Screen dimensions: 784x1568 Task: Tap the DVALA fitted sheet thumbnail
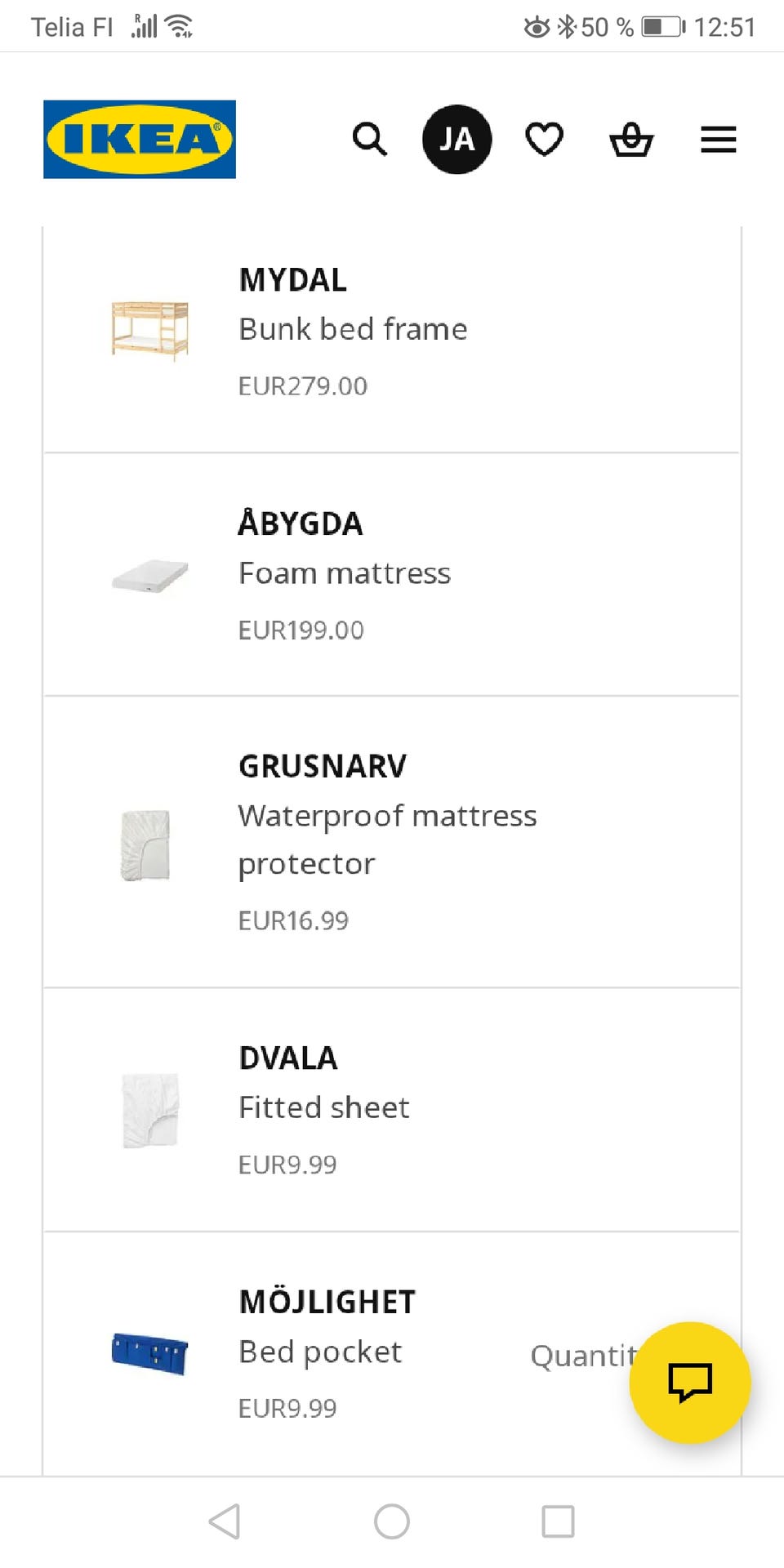coord(150,1111)
